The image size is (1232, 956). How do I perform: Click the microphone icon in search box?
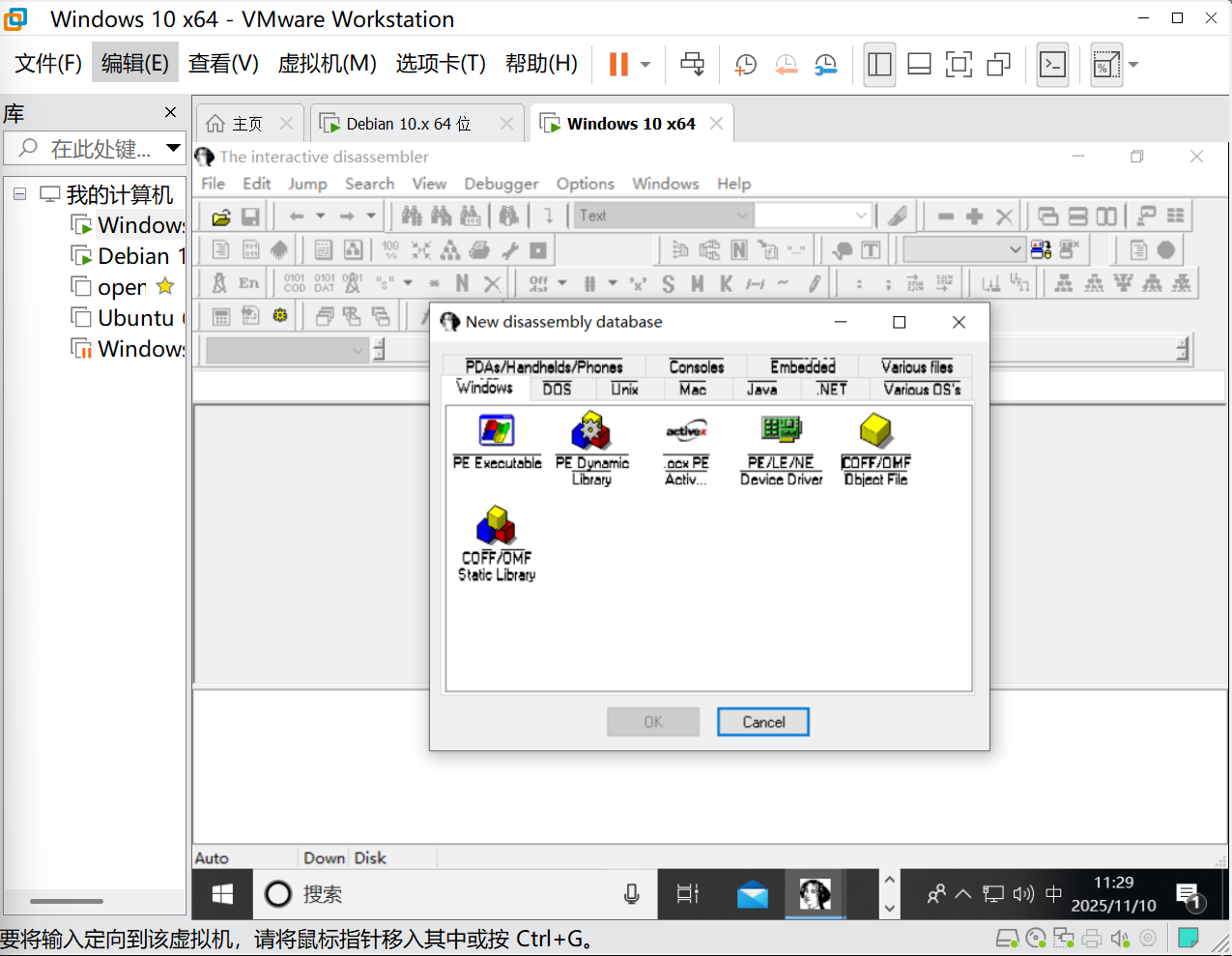632,894
